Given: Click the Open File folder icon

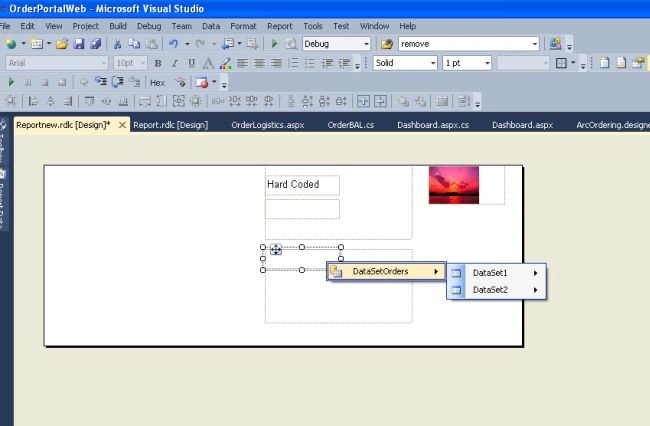Looking at the screenshot, I should click(x=62, y=44).
